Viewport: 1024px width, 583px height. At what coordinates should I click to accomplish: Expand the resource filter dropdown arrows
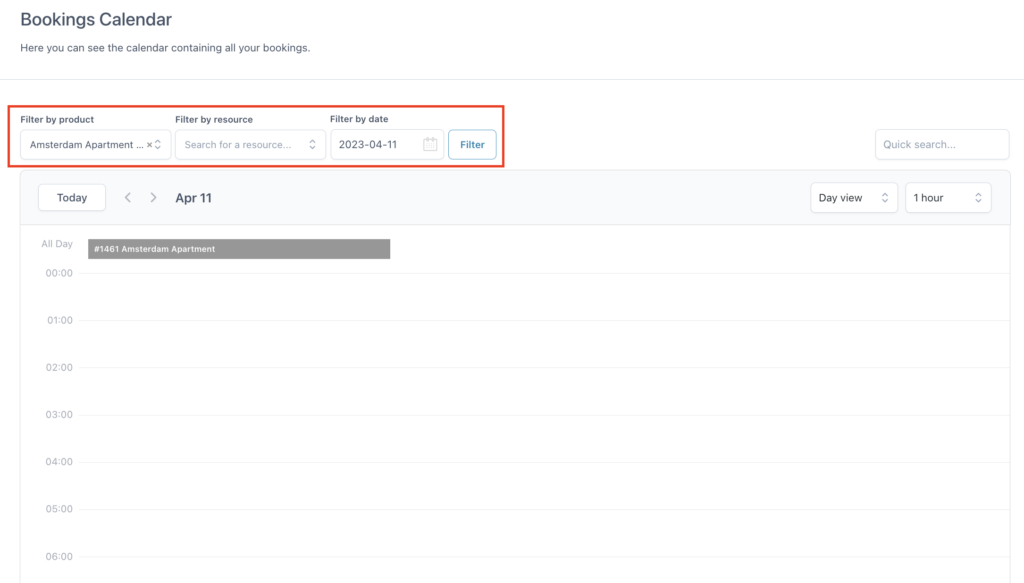(x=312, y=144)
